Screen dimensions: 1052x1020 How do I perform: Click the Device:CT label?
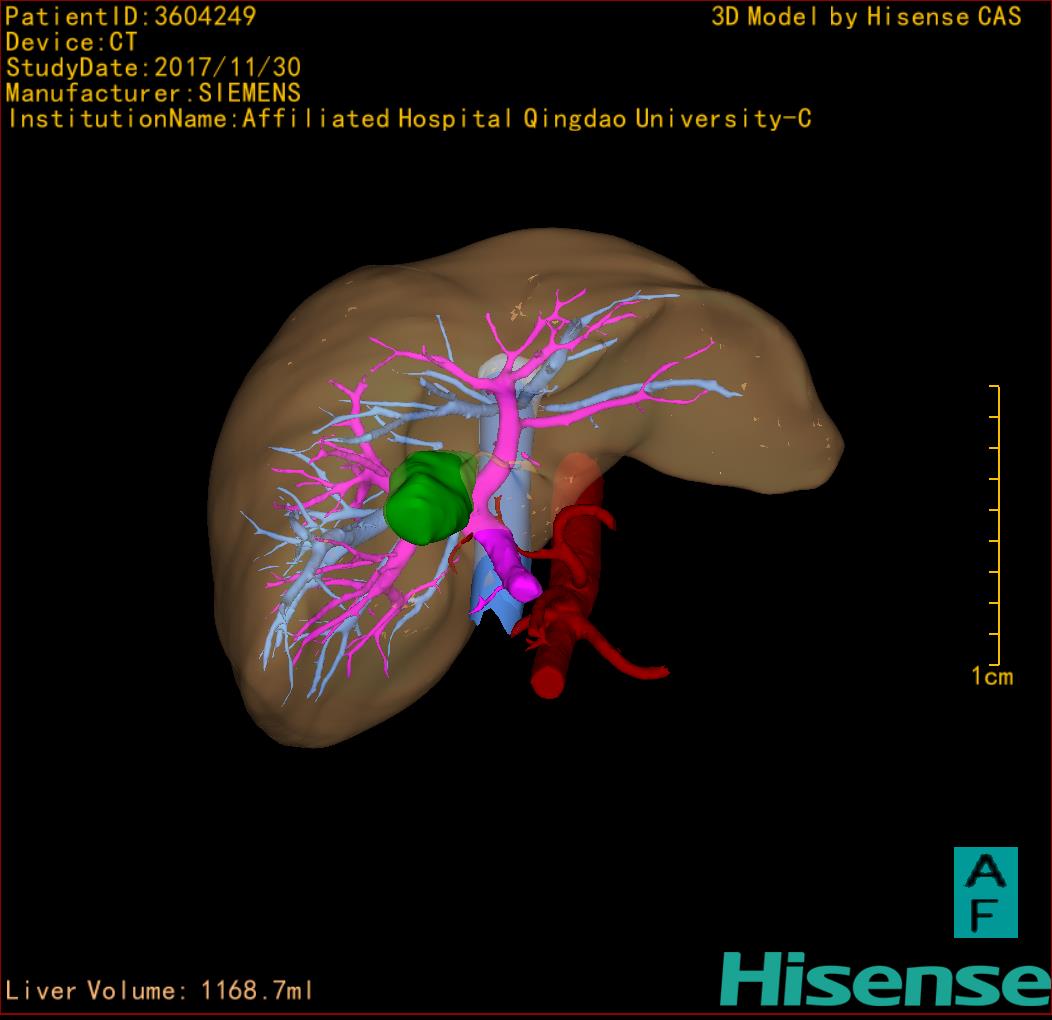pos(71,42)
